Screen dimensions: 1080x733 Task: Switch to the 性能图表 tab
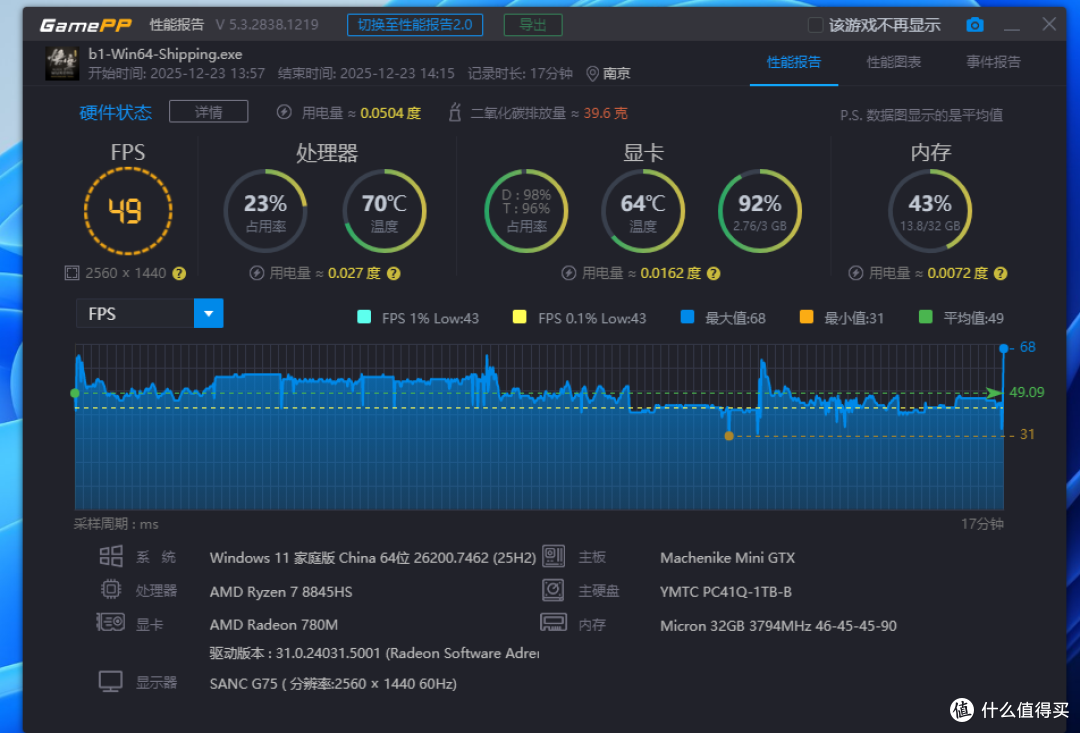coord(893,62)
